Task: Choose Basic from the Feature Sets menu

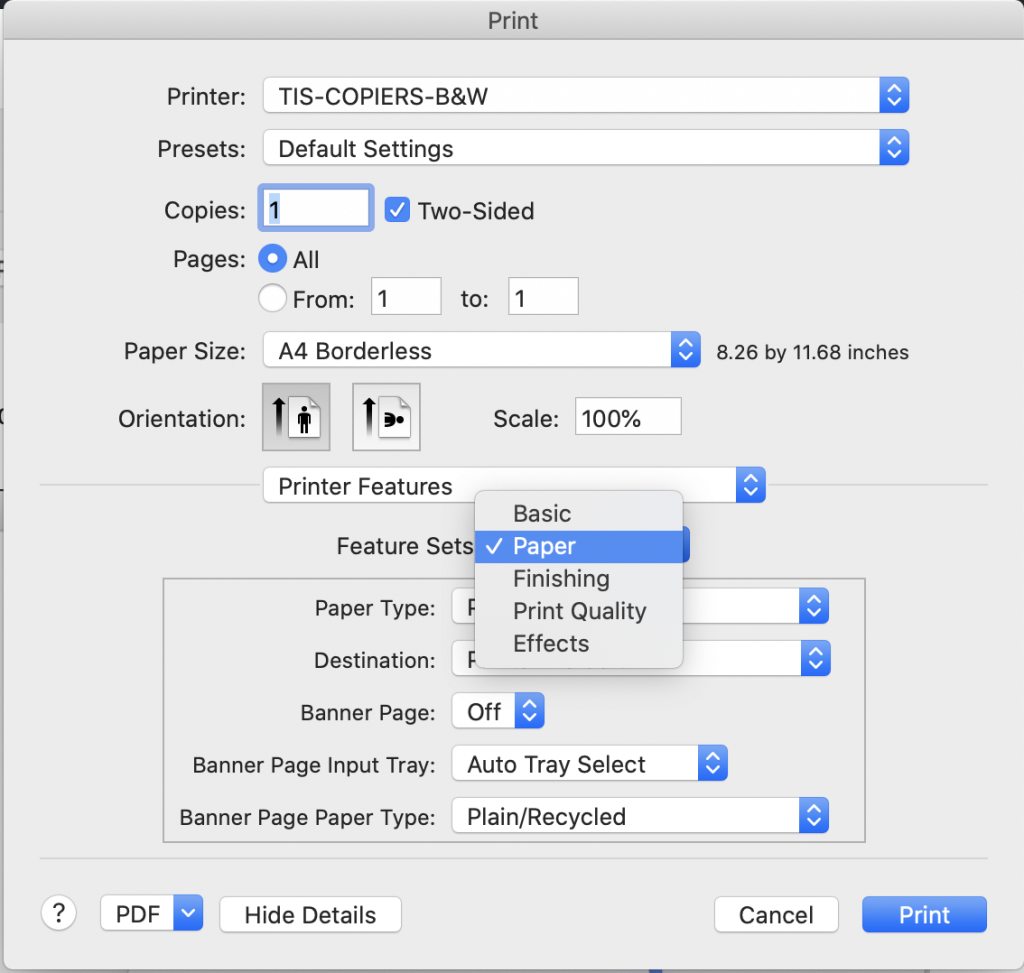Action: pos(542,513)
